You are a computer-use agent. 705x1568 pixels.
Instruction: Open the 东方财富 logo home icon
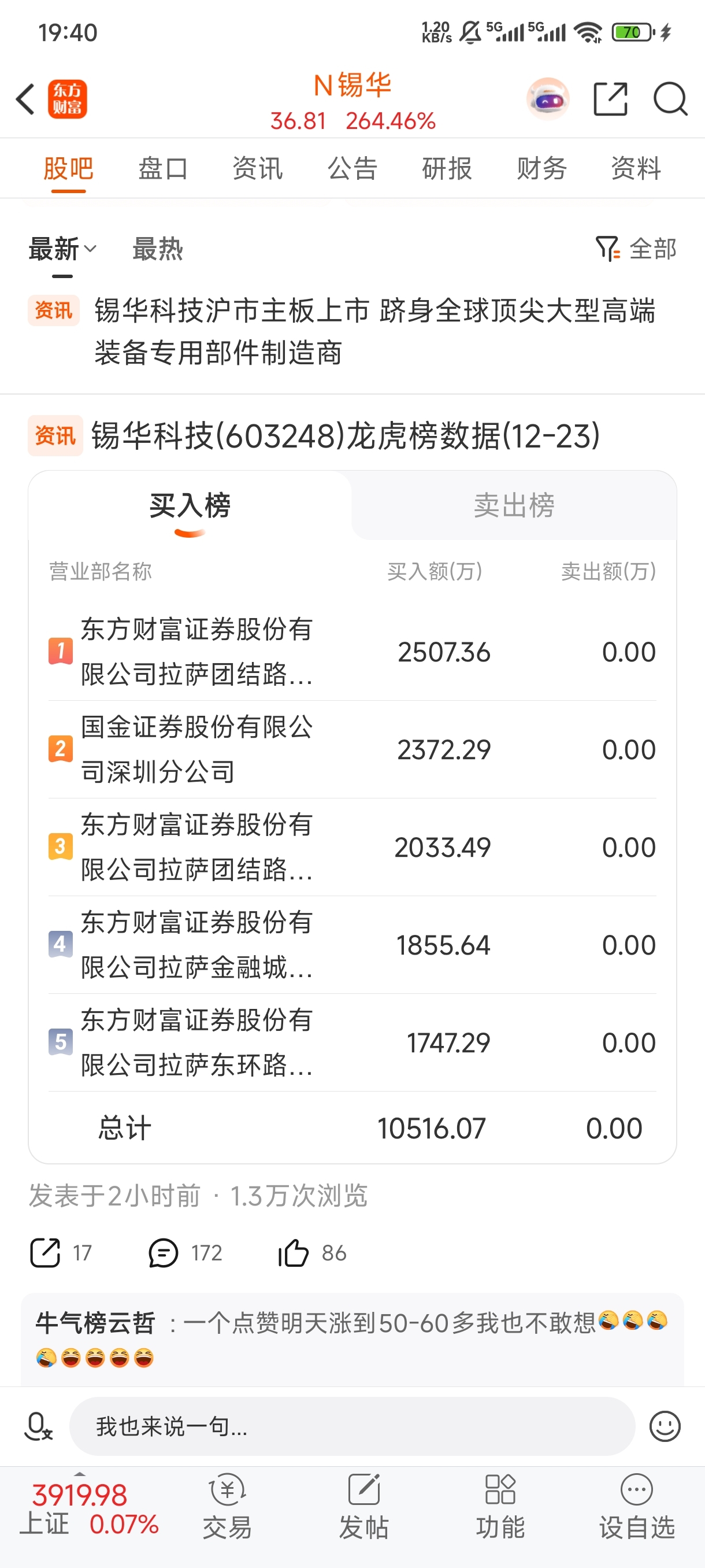pos(68,99)
